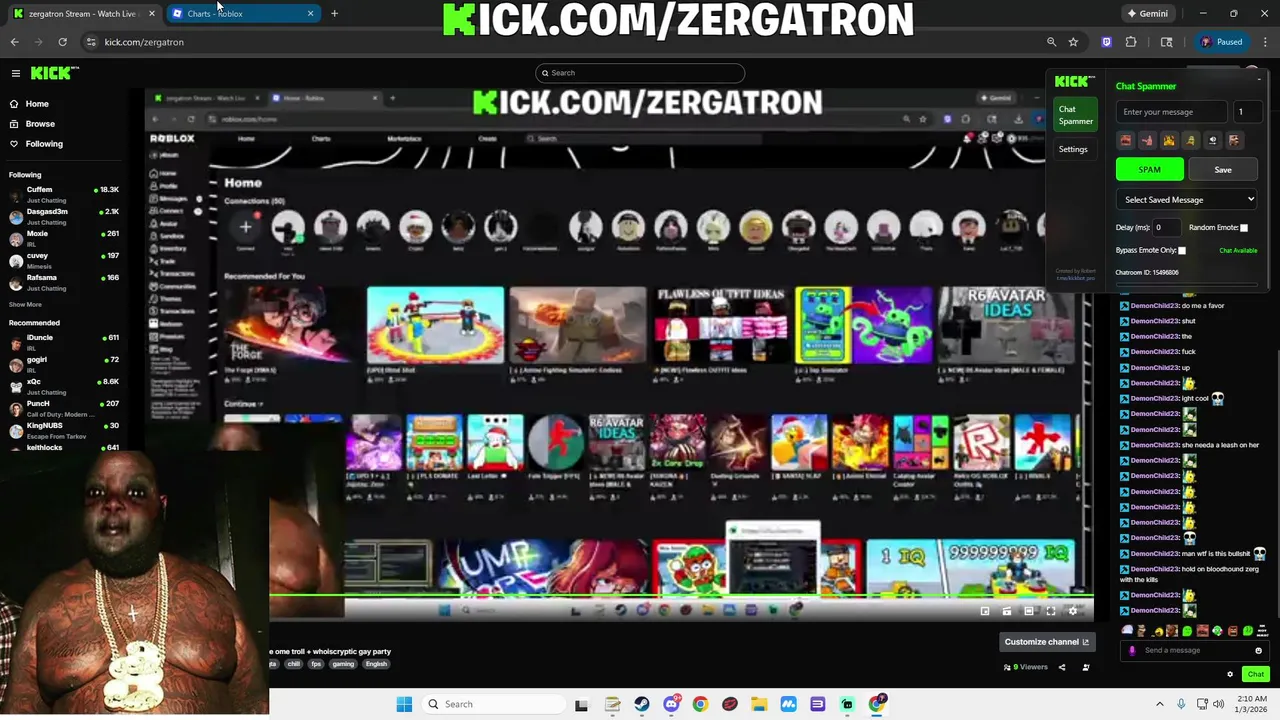The image size is (1280, 720).
Task: Select the fifth emote in spammer panel
Action: pyautogui.click(x=1213, y=141)
